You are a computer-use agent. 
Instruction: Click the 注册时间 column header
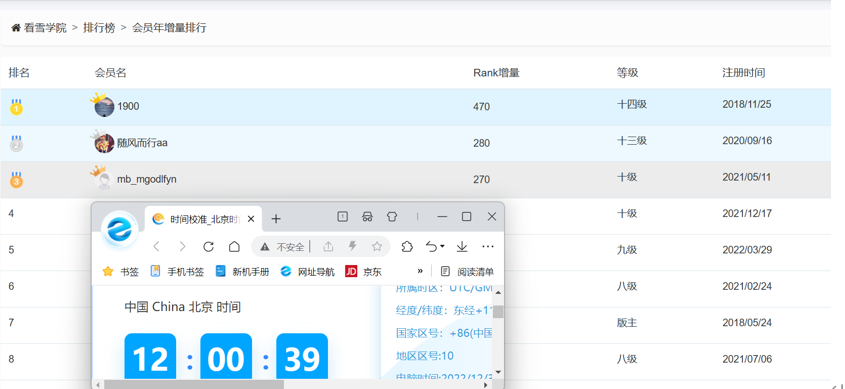744,73
